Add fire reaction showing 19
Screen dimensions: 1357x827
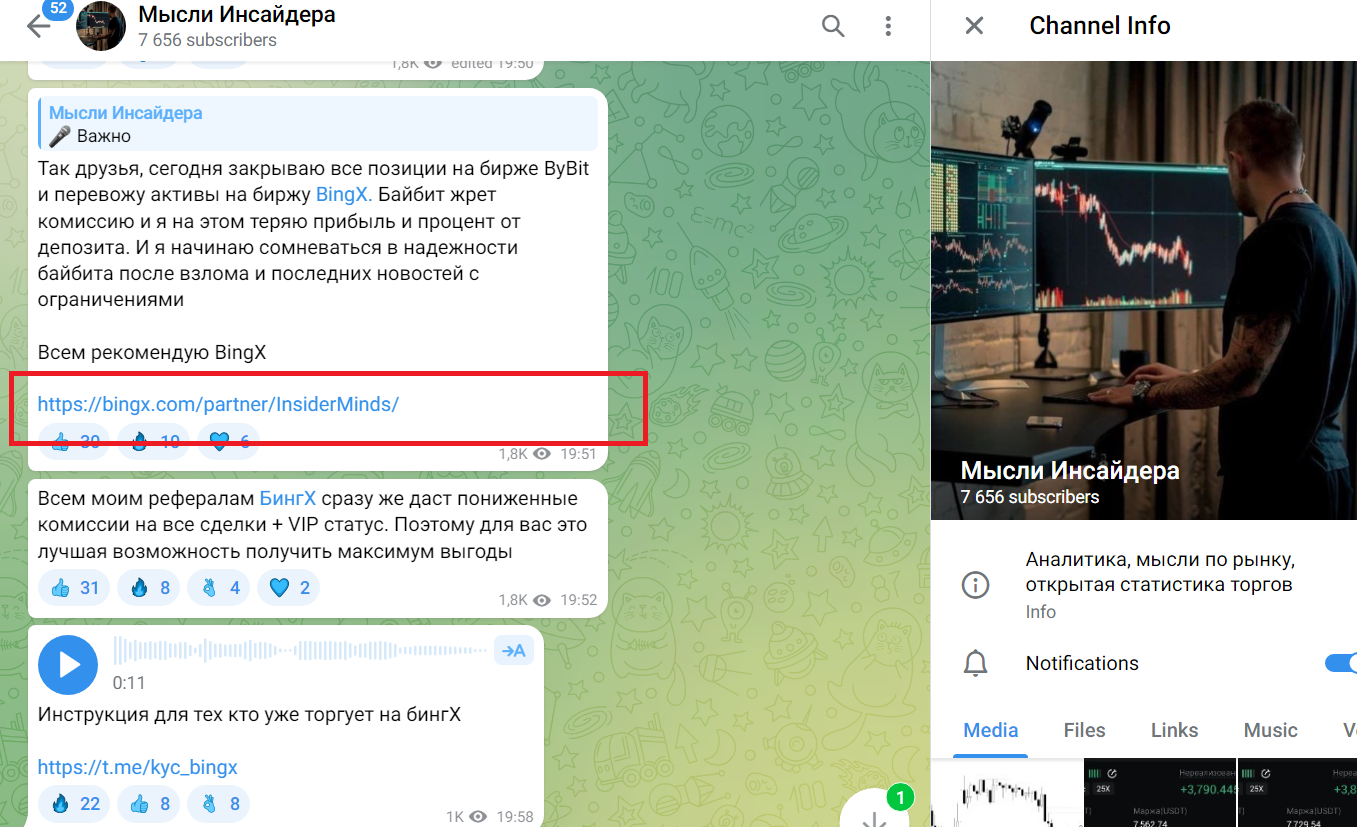154,441
